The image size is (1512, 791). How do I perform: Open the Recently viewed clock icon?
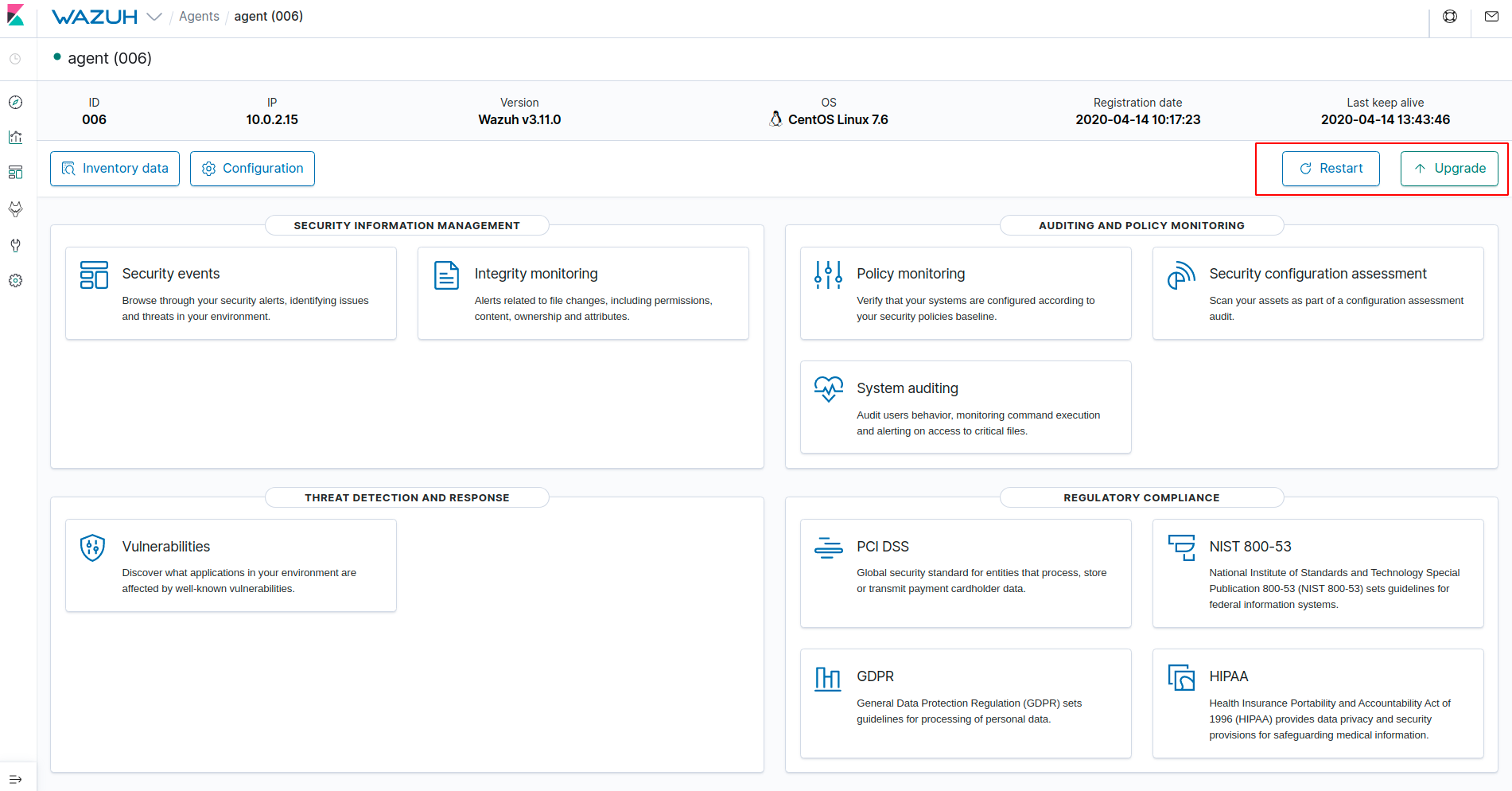pyautogui.click(x=15, y=59)
